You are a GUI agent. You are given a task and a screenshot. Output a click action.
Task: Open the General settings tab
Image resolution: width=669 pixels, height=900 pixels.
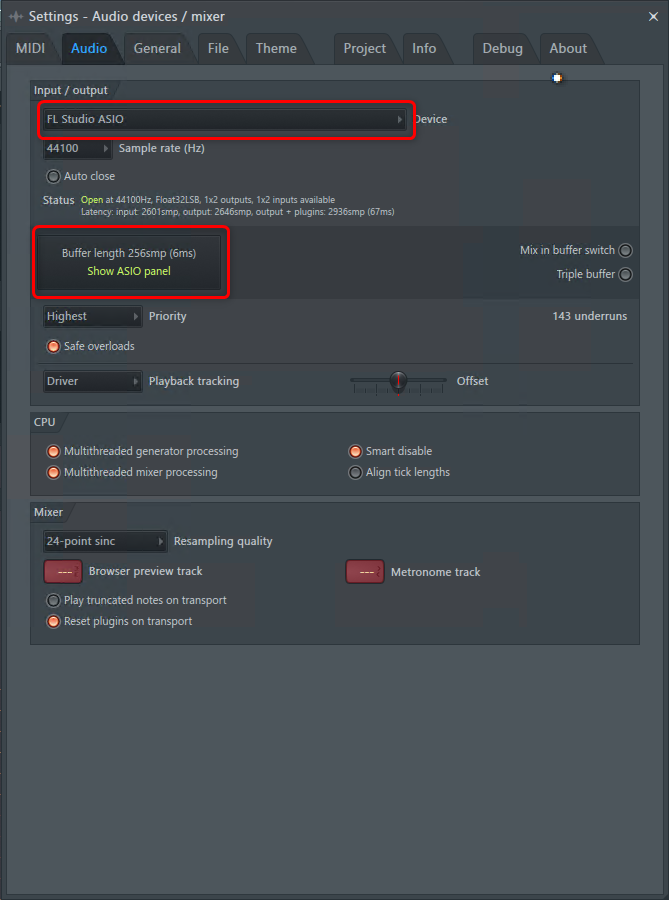point(157,48)
